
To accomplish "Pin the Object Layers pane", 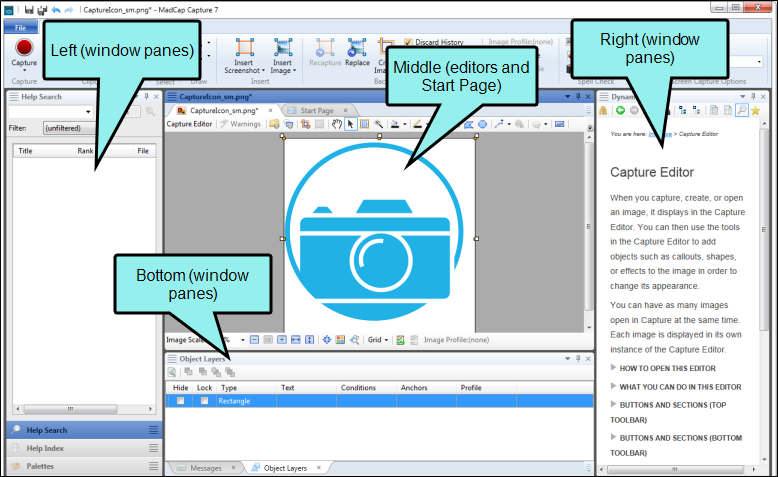I will pos(578,358).
